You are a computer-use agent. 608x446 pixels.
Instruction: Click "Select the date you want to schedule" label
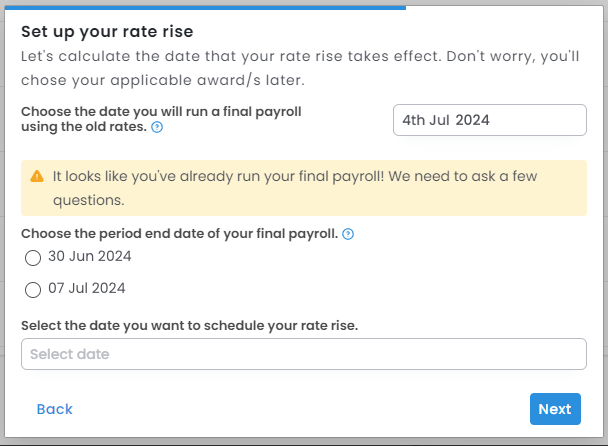pos(189,325)
